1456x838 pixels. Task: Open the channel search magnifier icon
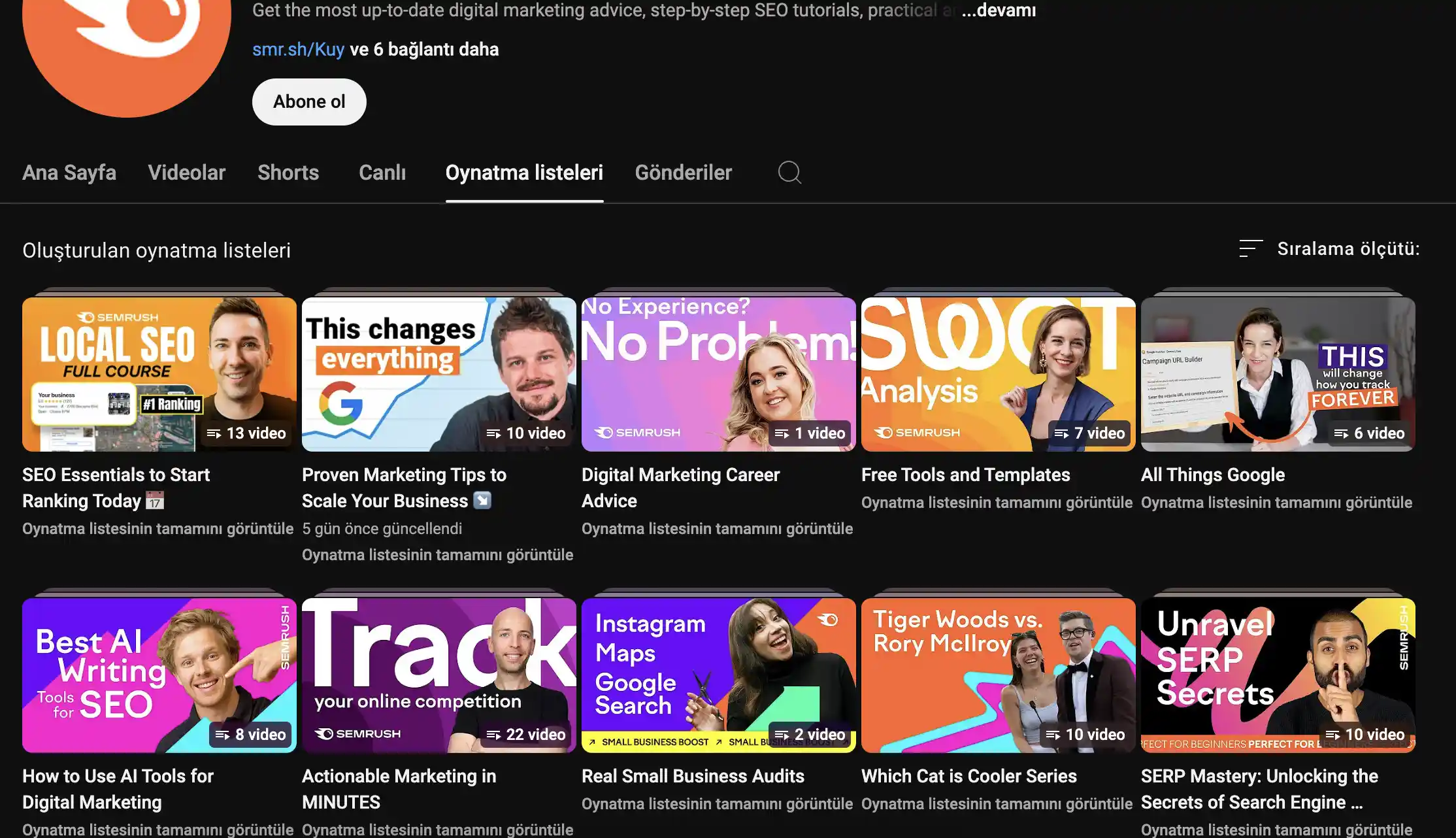789,173
